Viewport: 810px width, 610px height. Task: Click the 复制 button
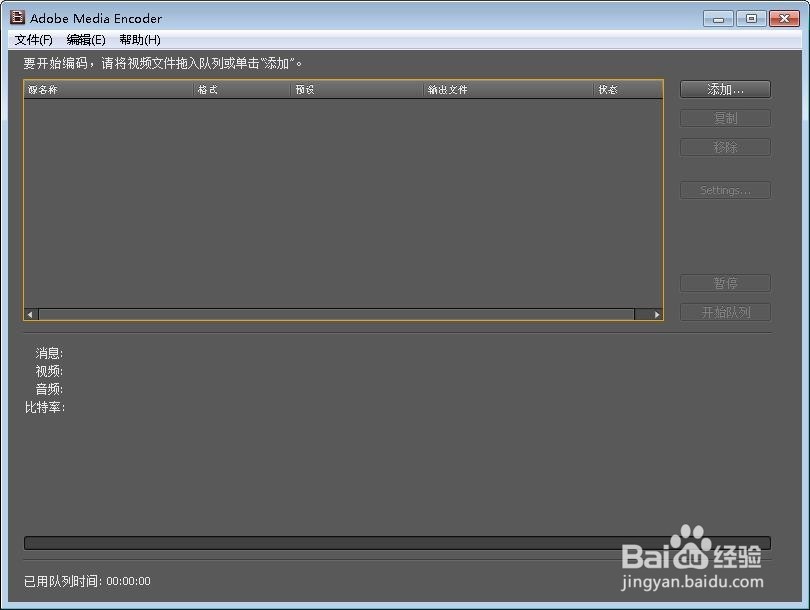725,118
